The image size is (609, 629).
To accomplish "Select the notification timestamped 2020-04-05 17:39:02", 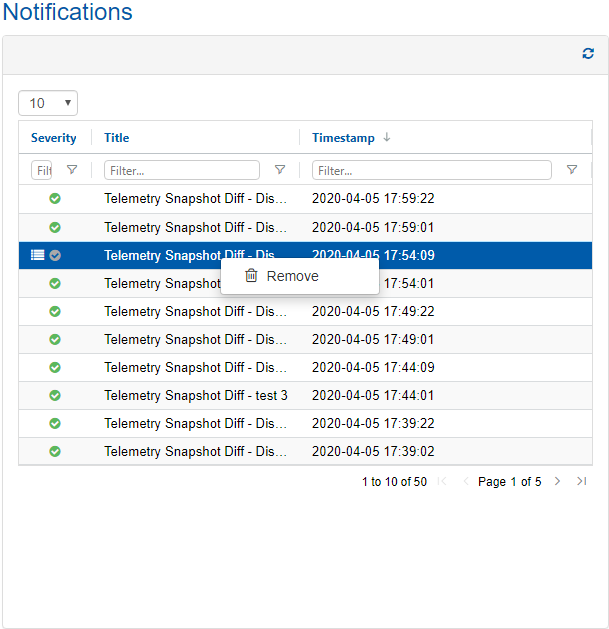I will pyautogui.click(x=373, y=451).
